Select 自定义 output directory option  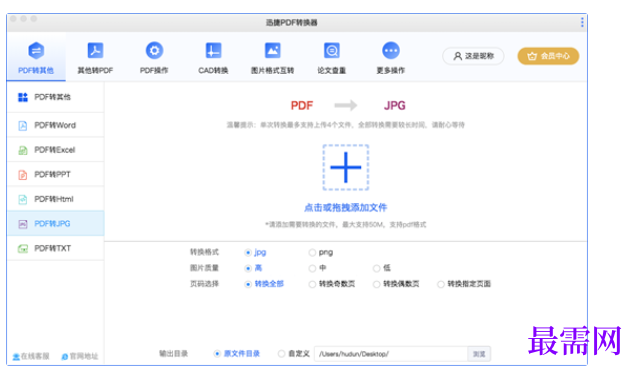281,354
